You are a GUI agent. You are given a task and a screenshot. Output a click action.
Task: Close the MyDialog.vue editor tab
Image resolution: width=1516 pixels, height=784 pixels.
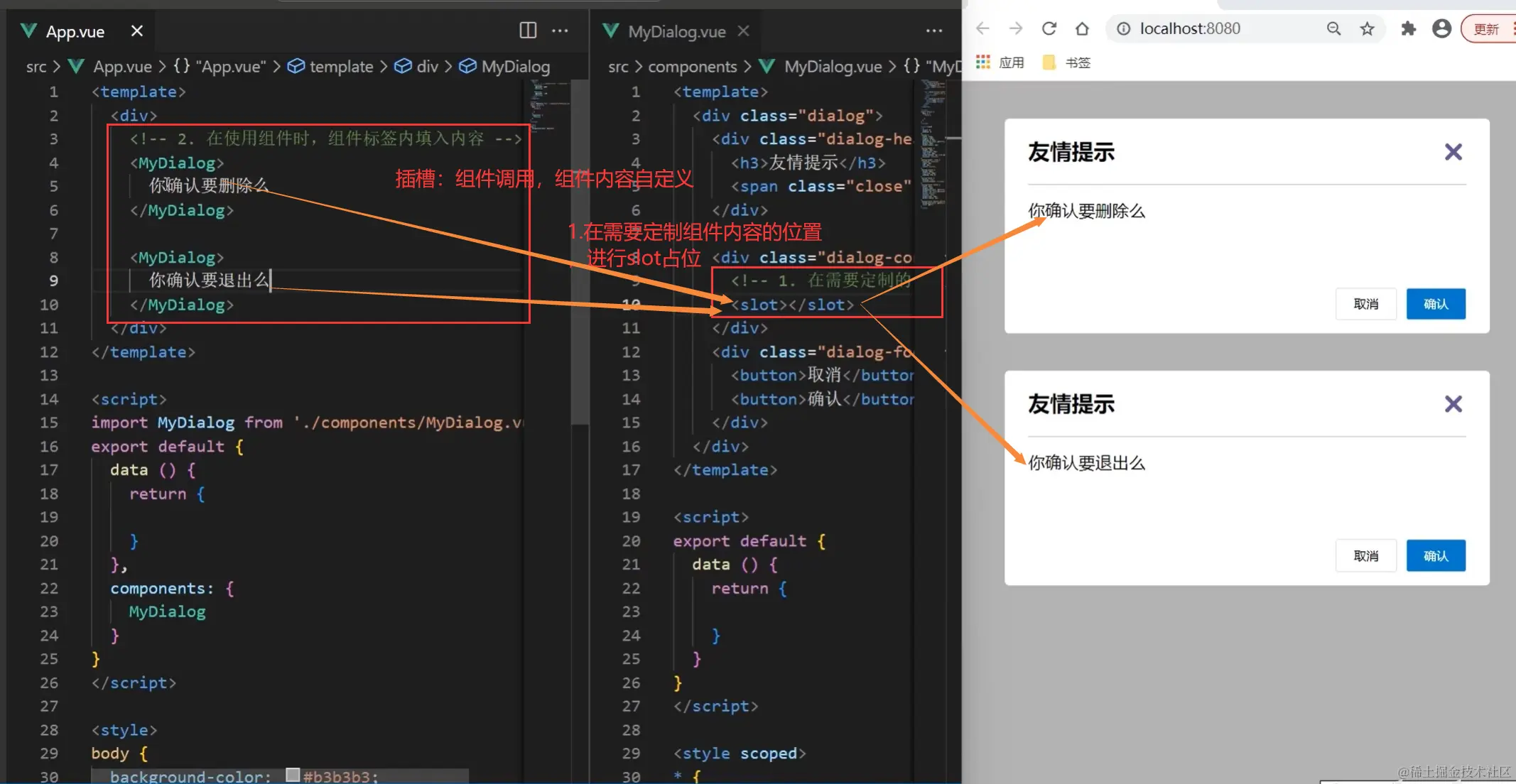(x=743, y=31)
